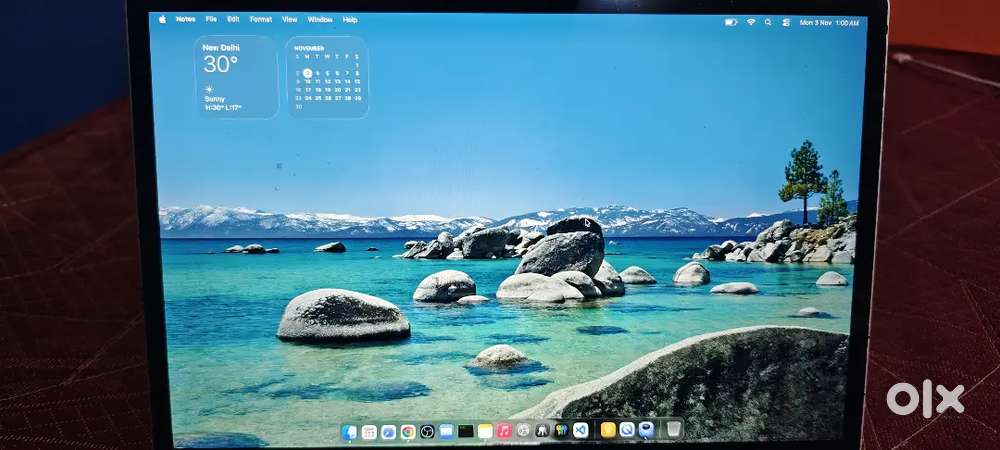Open the yellow Notes icon in dock
1000x450 pixels.
[x=485, y=431]
